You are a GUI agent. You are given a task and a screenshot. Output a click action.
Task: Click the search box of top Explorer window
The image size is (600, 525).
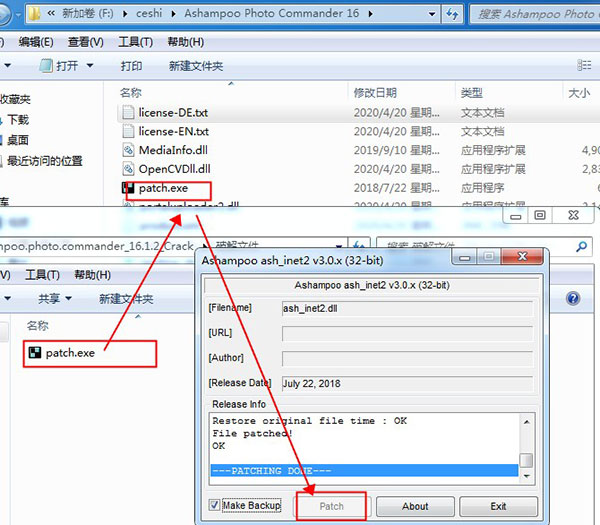tap(535, 15)
